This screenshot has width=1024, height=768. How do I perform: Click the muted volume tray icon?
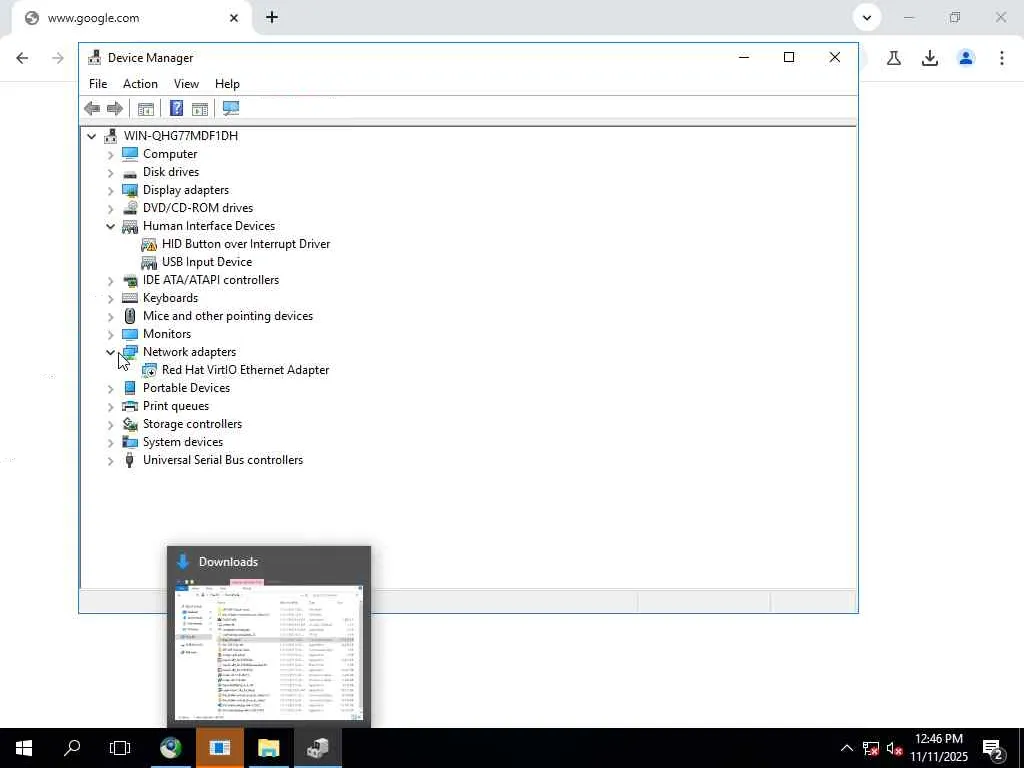coord(895,749)
